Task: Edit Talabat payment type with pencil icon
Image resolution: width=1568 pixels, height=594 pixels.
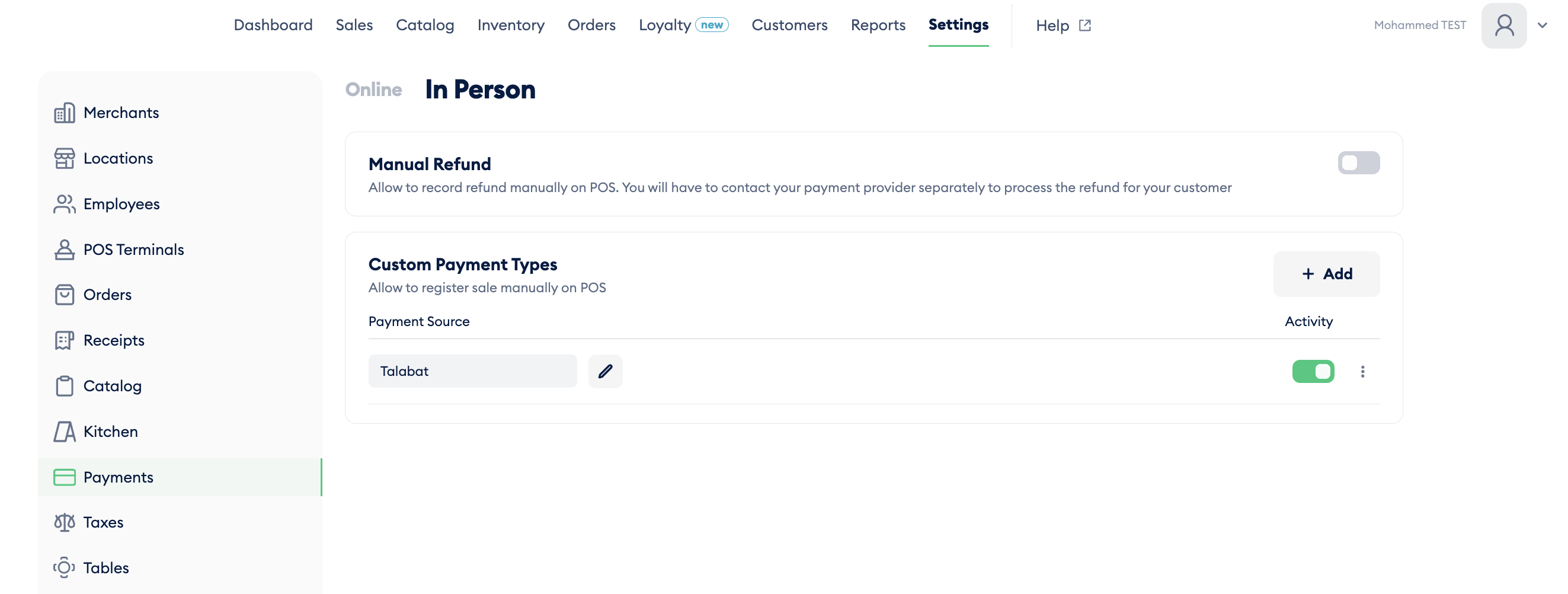Action: point(605,371)
